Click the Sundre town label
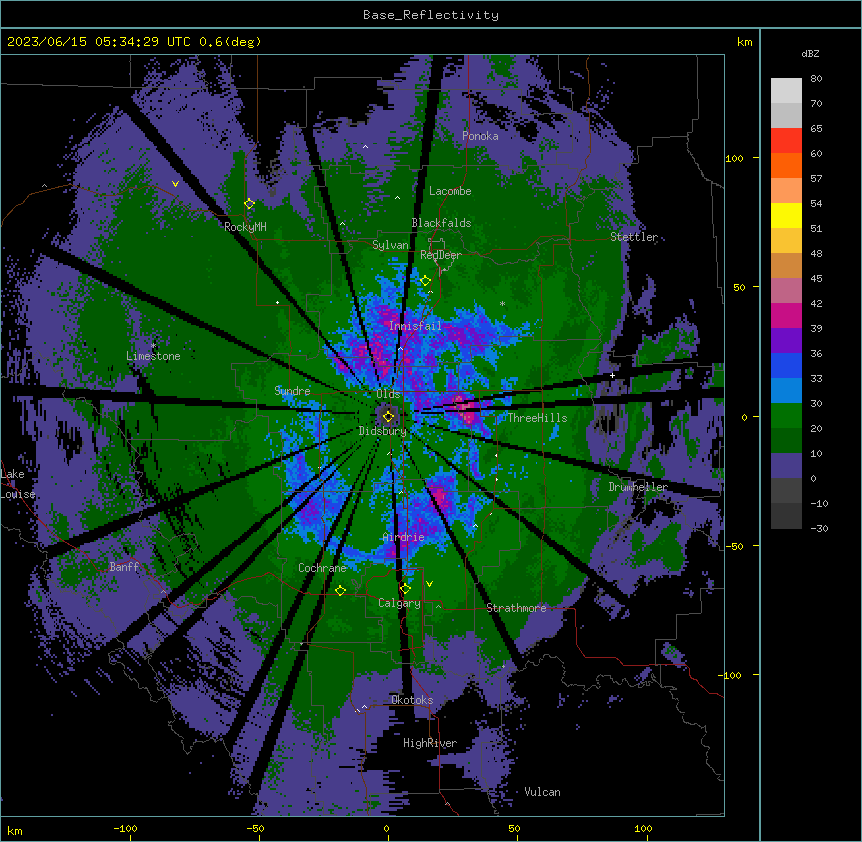 point(292,391)
